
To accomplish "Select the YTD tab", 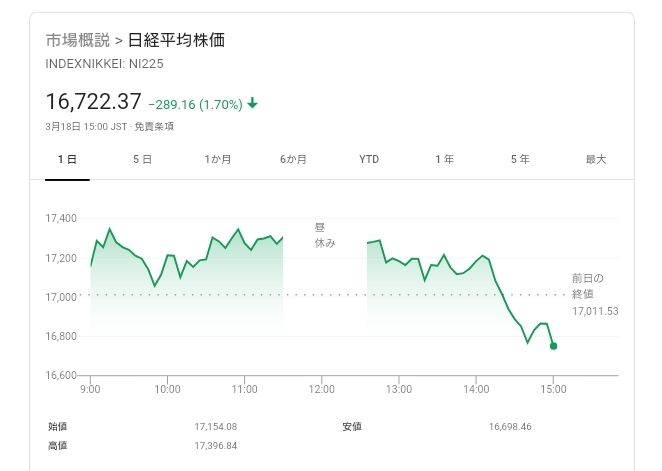I will (369, 160).
